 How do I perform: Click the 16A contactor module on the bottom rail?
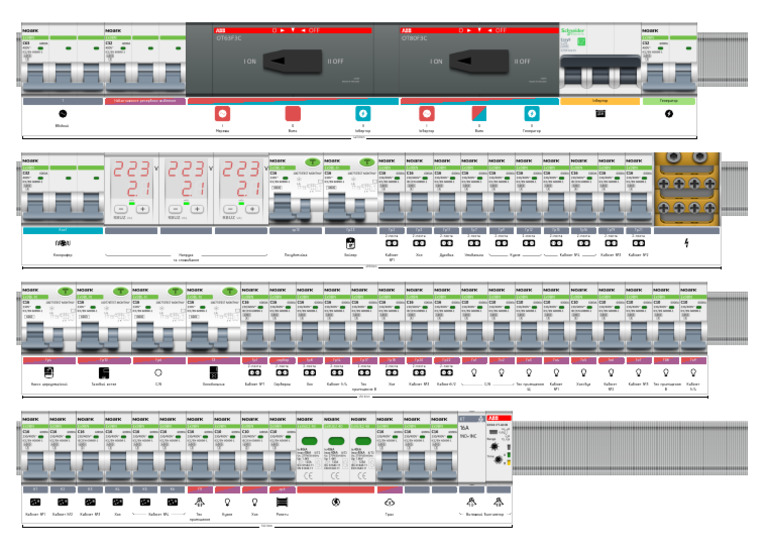(472, 448)
